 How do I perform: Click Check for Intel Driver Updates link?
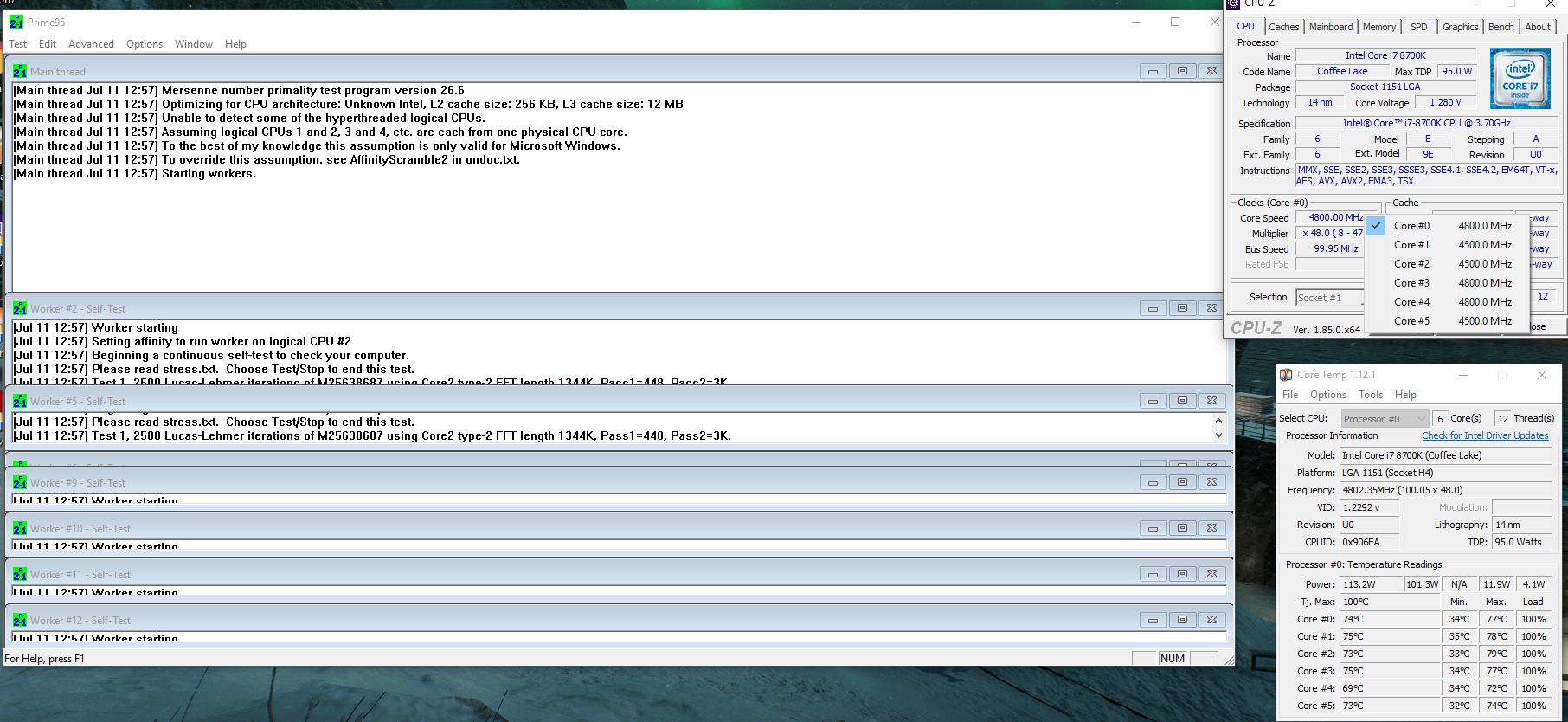1485,436
